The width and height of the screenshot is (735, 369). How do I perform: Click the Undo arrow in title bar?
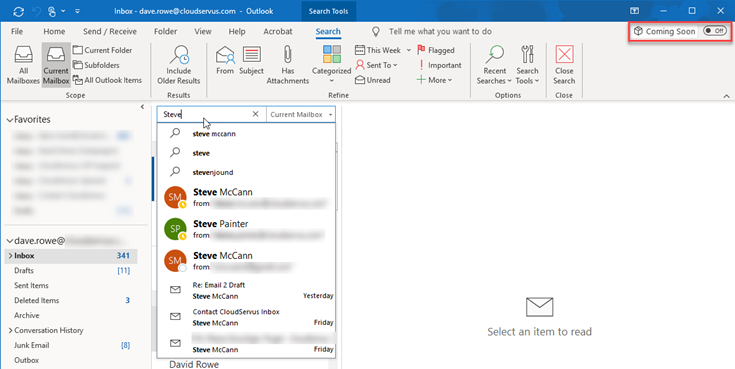coord(36,11)
